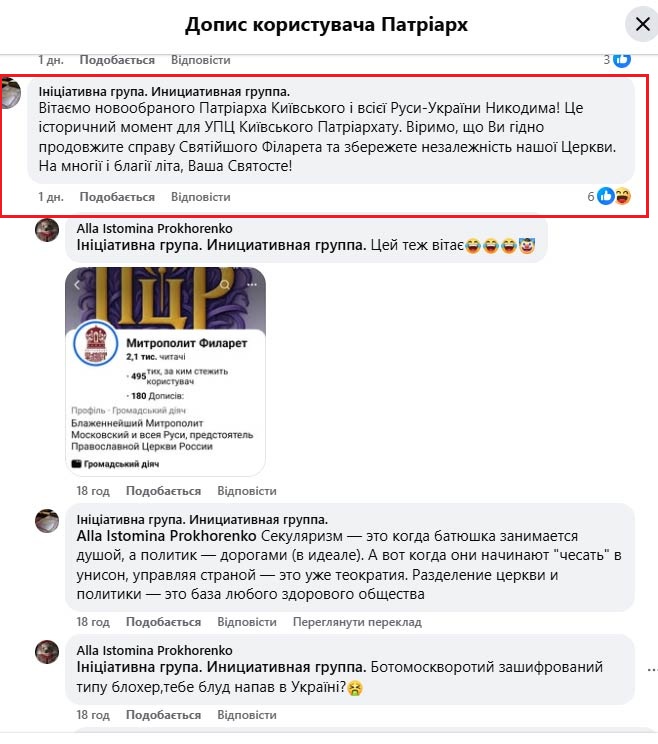Like the reply containing the Филарет screenshot
Screen dimensions: 658x744
163,491
